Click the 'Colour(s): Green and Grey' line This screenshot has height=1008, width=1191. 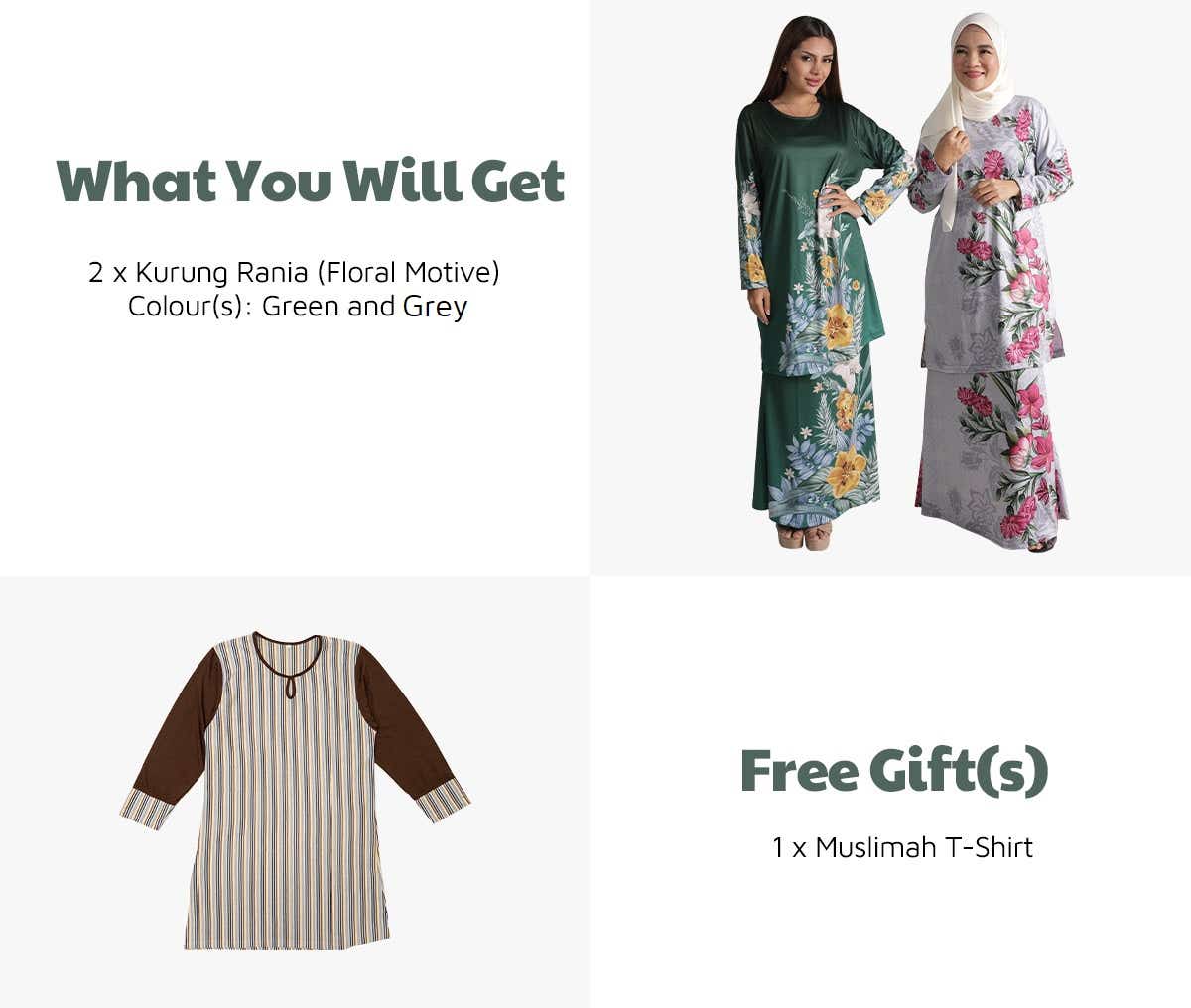tap(297, 307)
